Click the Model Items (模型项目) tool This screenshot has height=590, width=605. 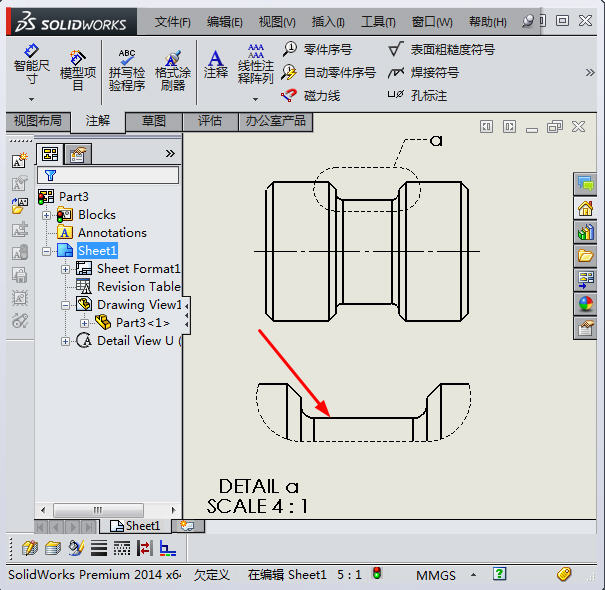(x=78, y=64)
